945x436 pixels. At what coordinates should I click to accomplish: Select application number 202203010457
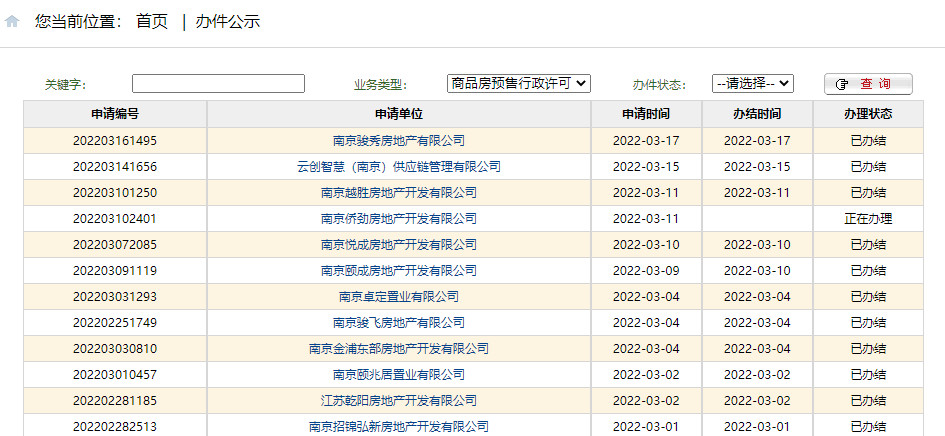tap(115, 374)
